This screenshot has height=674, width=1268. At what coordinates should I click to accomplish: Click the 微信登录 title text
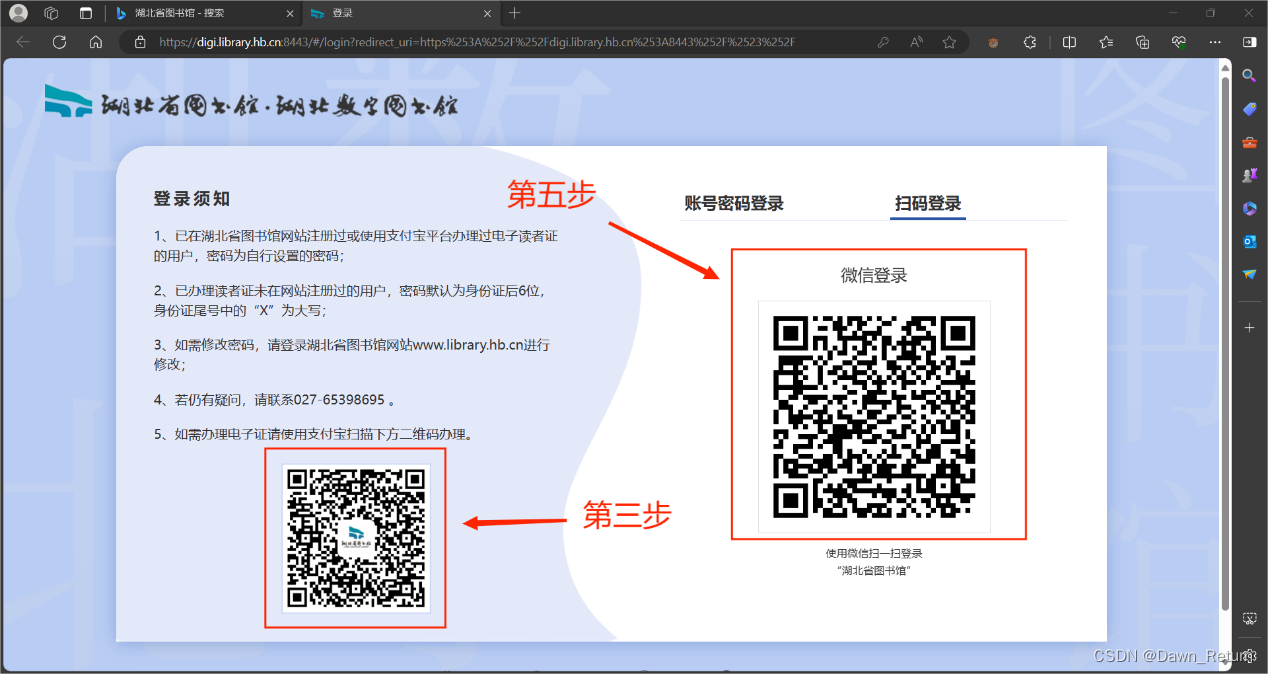874,275
